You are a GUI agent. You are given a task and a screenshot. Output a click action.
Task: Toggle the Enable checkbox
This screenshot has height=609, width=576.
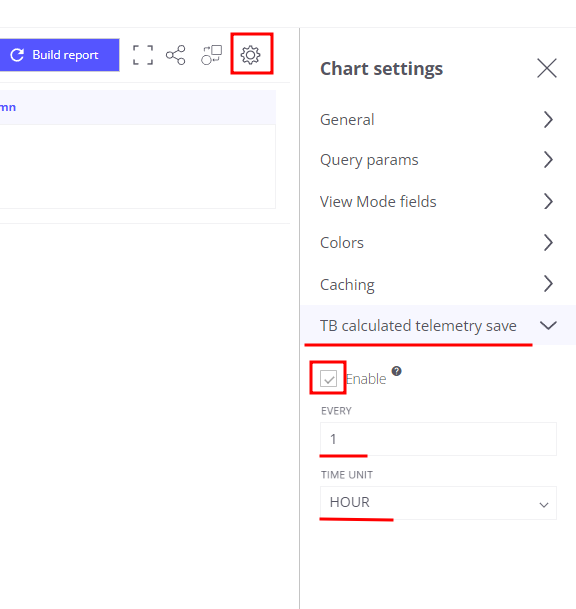(328, 378)
